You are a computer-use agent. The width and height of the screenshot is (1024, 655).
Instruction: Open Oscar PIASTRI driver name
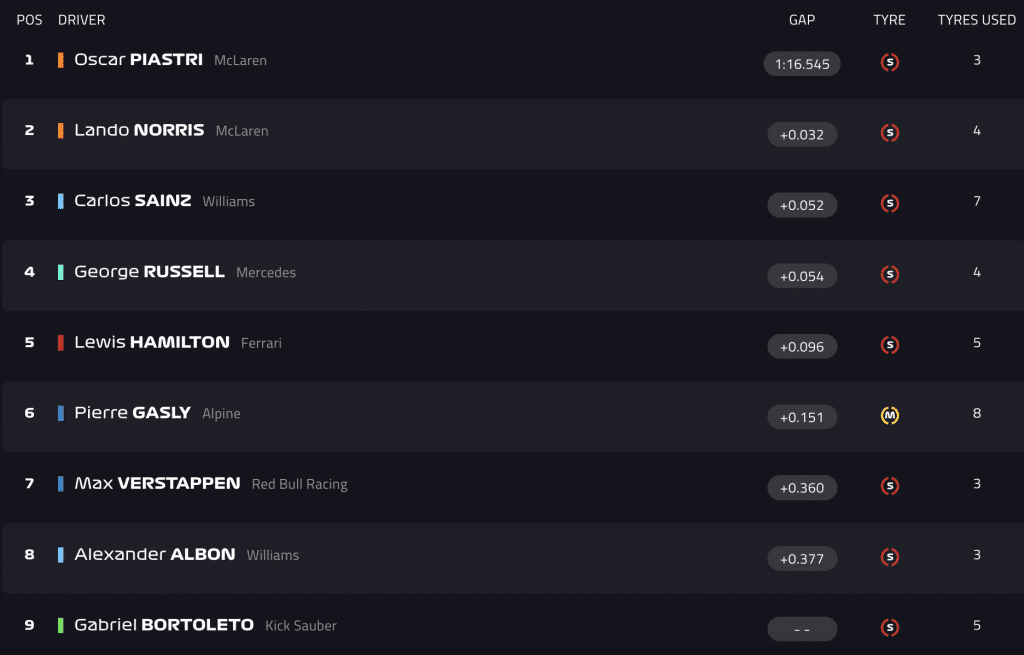pyautogui.click(x=138, y=59)
